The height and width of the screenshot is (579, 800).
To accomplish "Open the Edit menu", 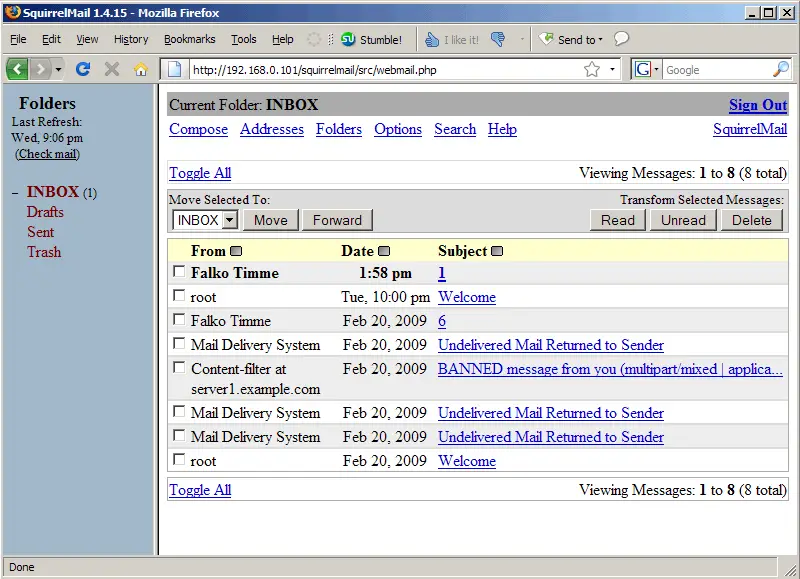I will pos(51,39).
